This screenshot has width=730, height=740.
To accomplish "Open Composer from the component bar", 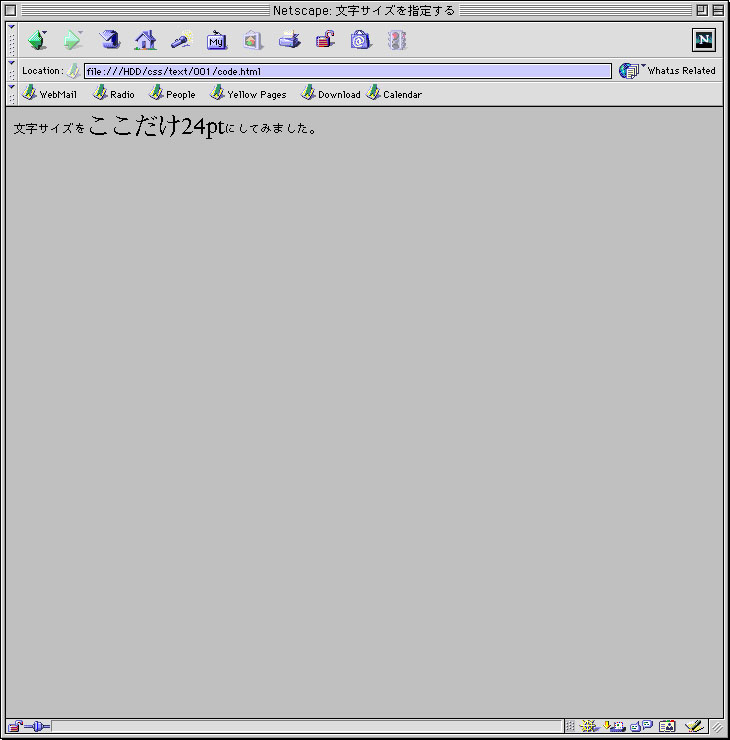I will tap(694, 726).
